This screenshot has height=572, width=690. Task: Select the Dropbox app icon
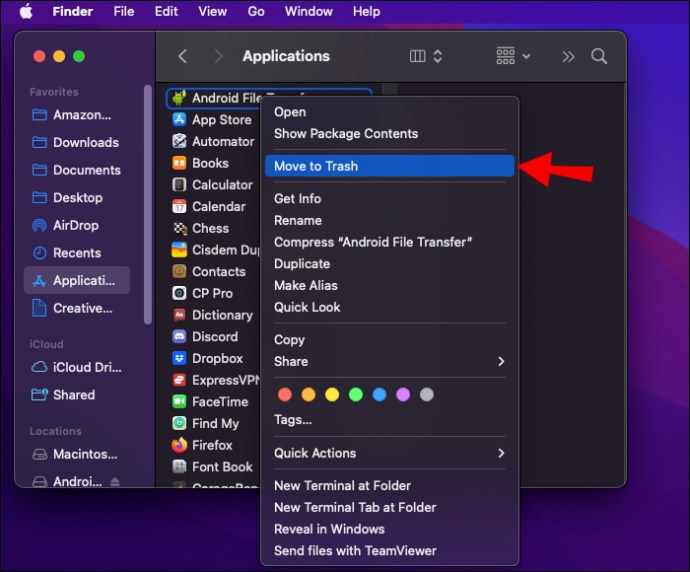tap(179, 358)
